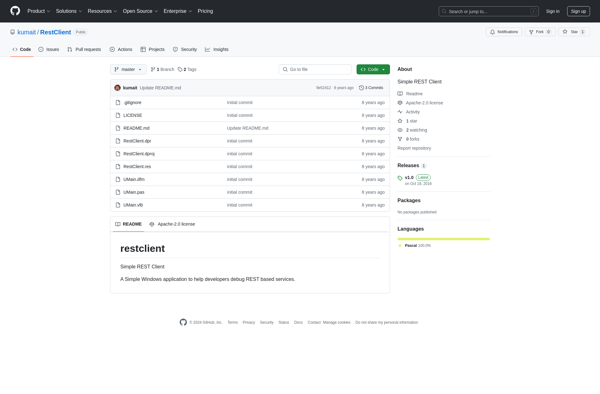Open the green Code dropdown button

tap(373, 69)
